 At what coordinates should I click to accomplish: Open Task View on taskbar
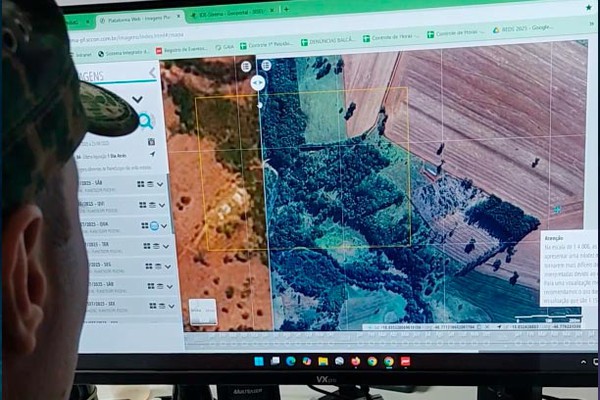(x=275, y=361)
